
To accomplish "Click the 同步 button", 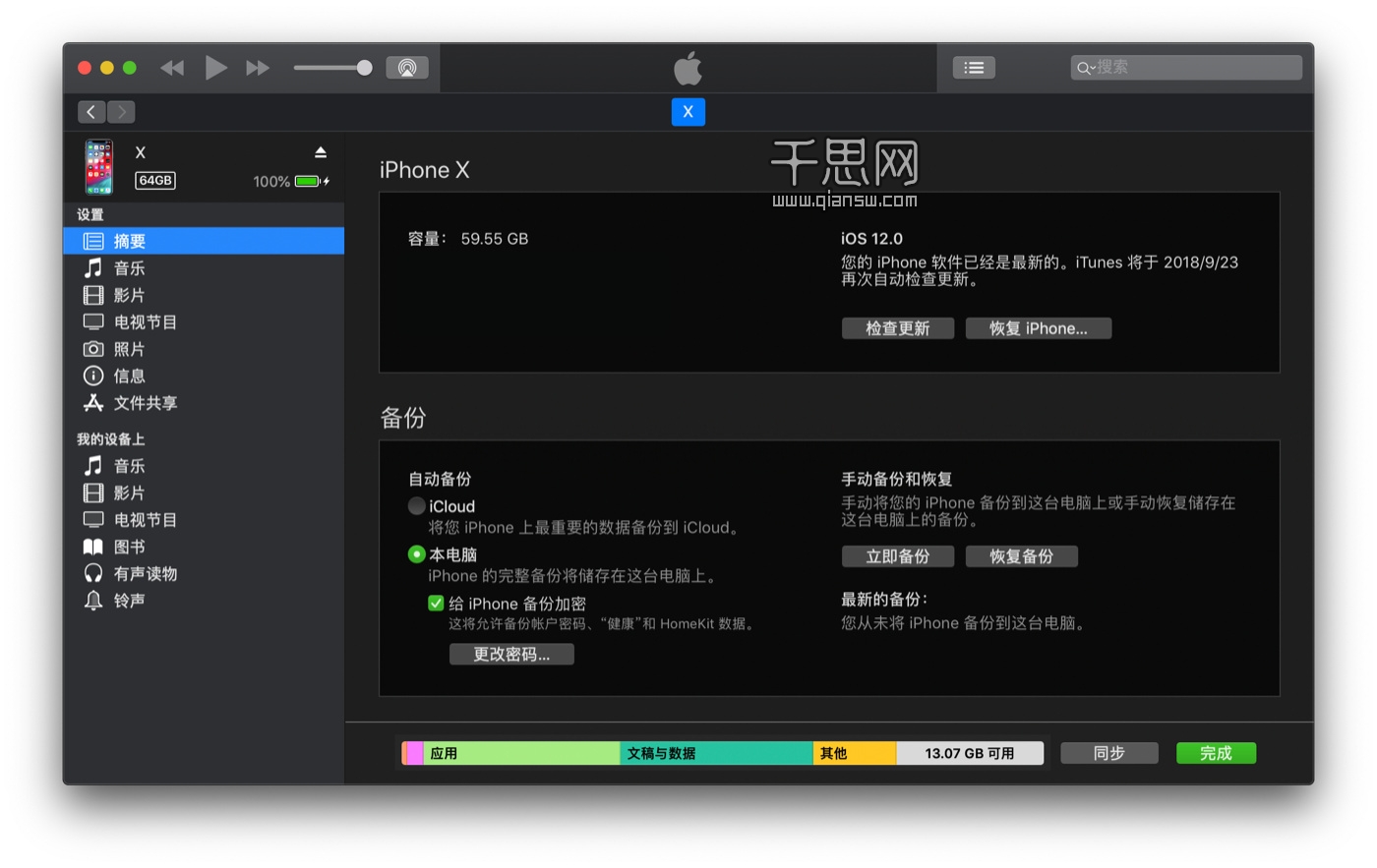I will [1109, 753].
